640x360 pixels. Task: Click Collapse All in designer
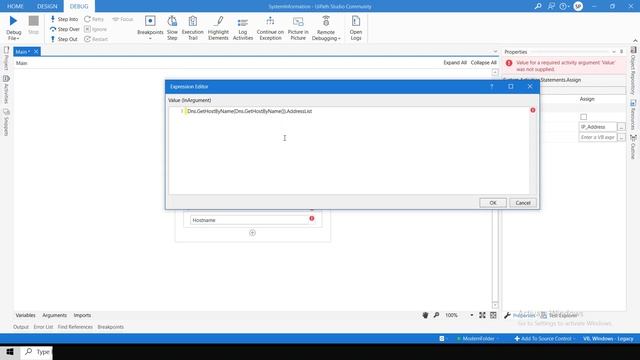click(x=484, y=62)
